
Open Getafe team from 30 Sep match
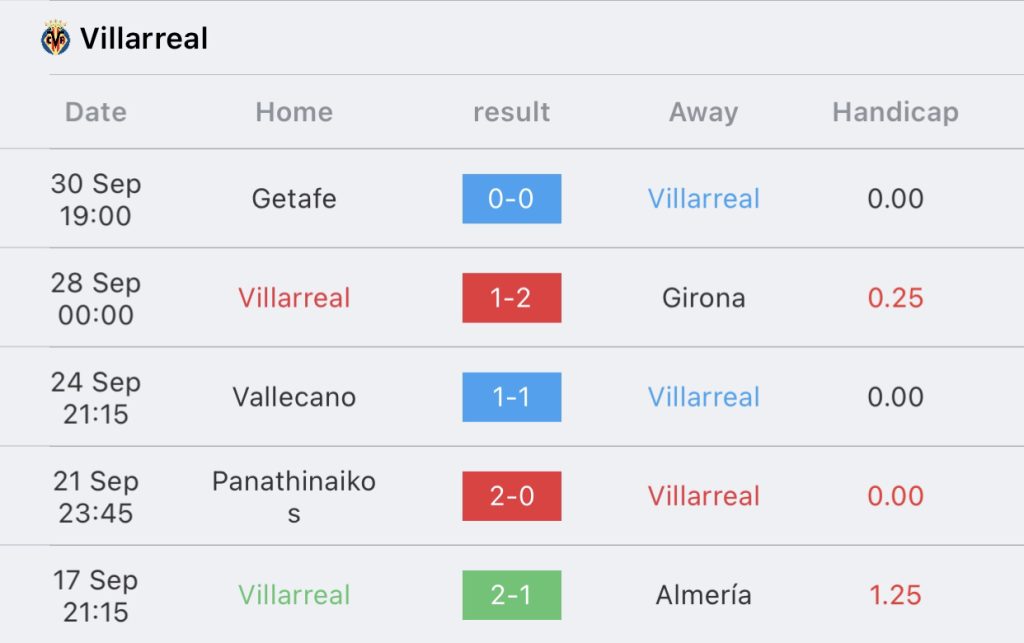[x=294, y=198]
